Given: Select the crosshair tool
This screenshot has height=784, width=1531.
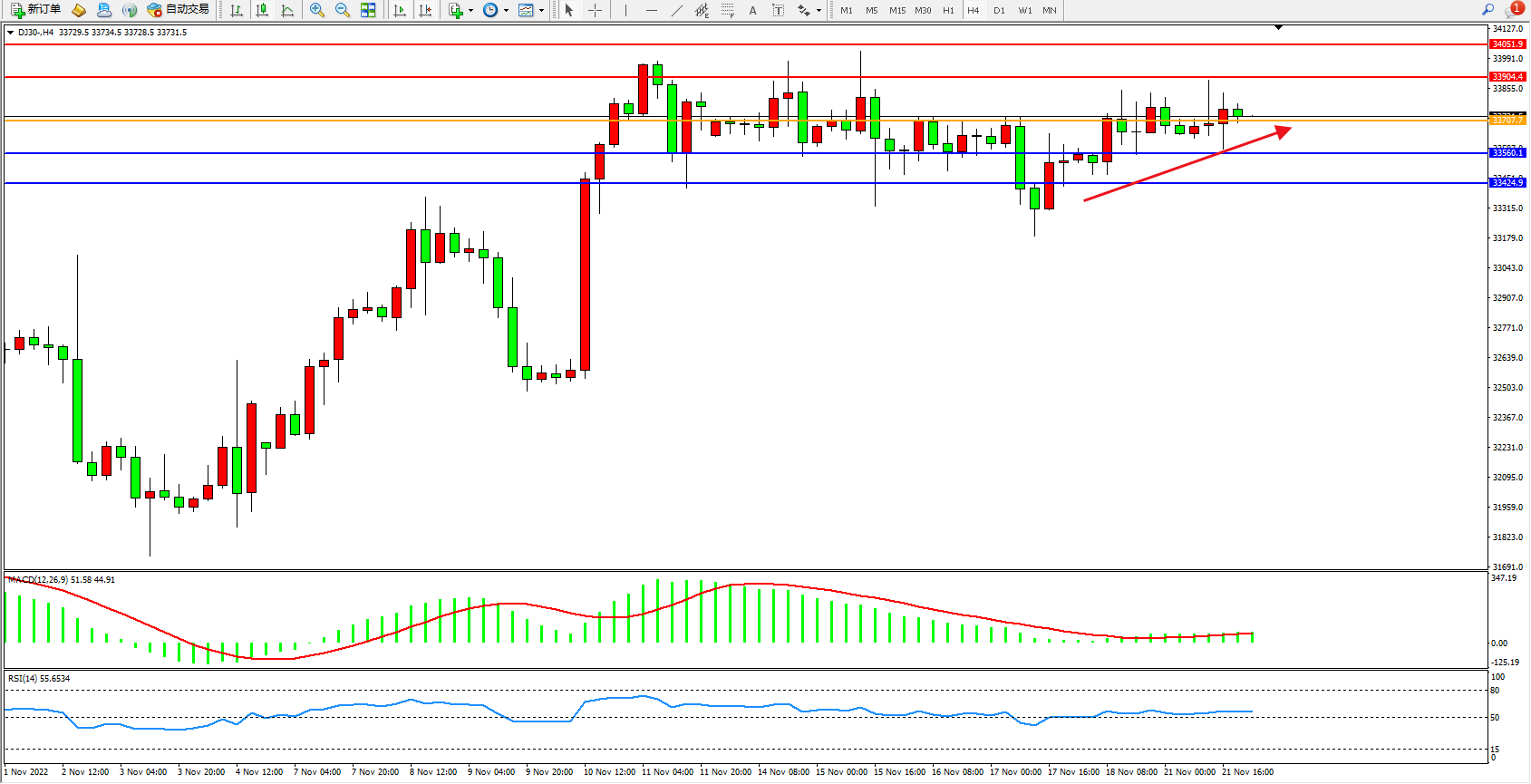Looking at the screenshot, I should pos(595,10).
